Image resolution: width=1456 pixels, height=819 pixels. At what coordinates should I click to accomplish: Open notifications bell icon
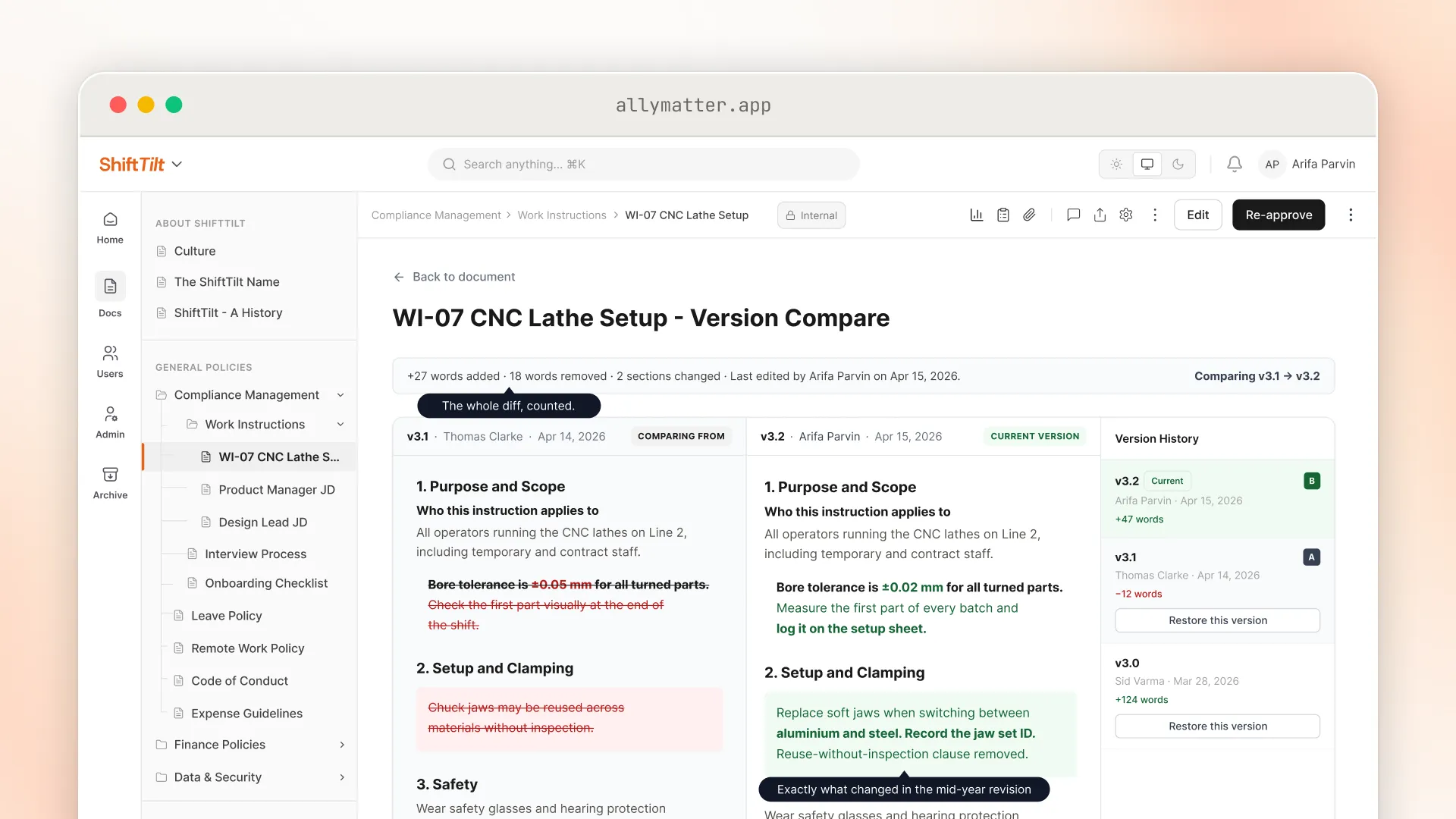pos(1235,165)
